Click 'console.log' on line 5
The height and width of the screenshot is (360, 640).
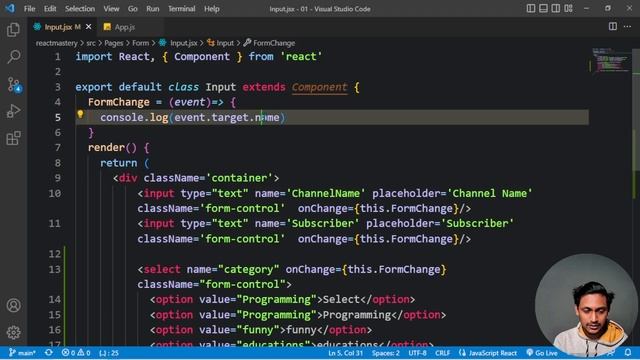(x=134, y=118)
